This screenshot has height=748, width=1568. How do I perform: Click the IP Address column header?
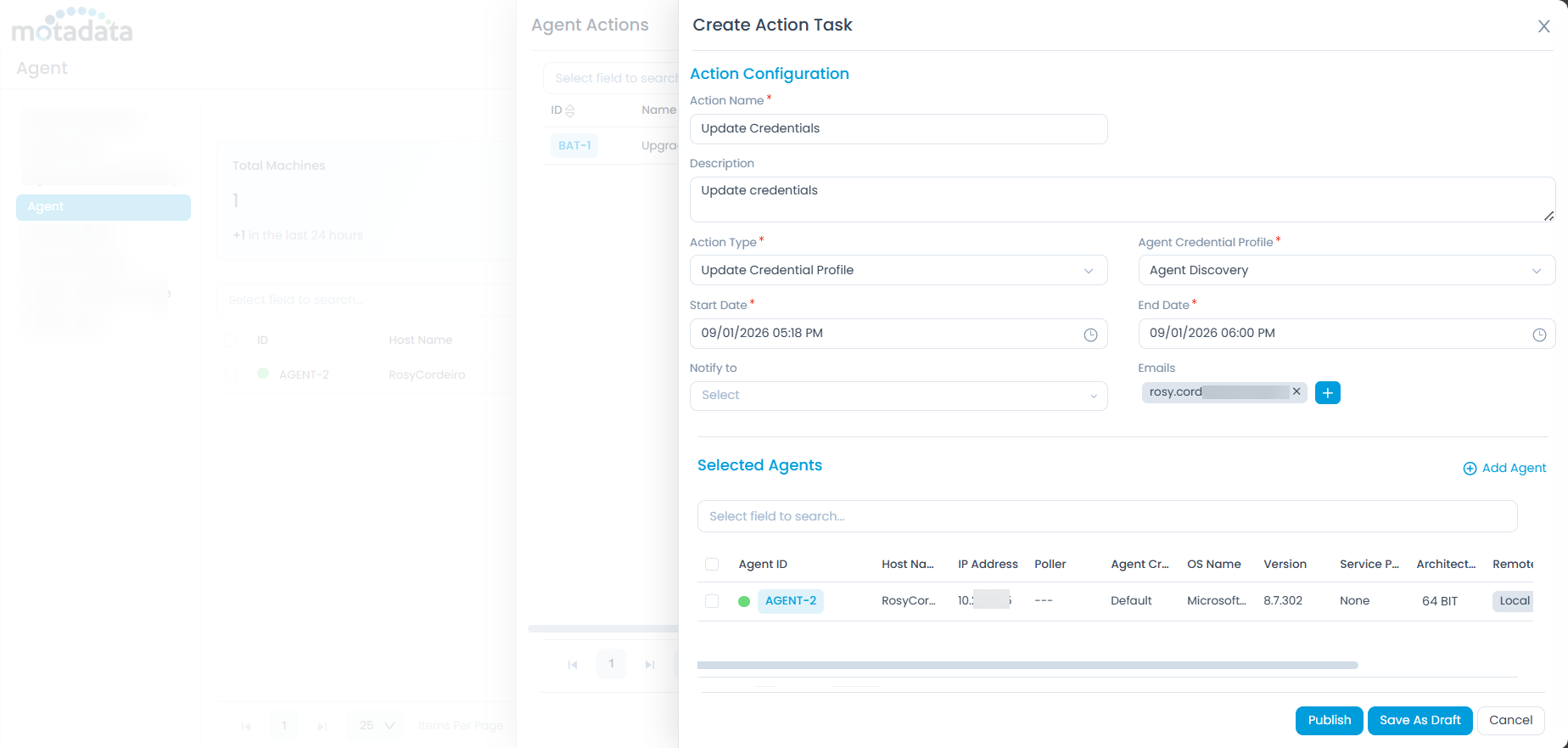pos(987,565)
